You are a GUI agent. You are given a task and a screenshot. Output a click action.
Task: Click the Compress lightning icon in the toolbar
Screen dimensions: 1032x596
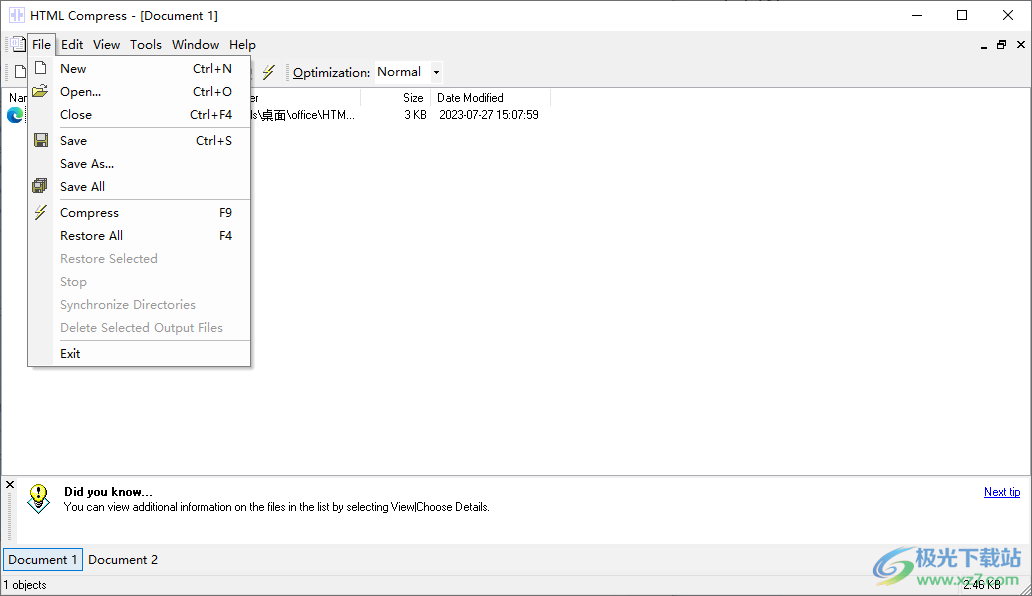269,72
